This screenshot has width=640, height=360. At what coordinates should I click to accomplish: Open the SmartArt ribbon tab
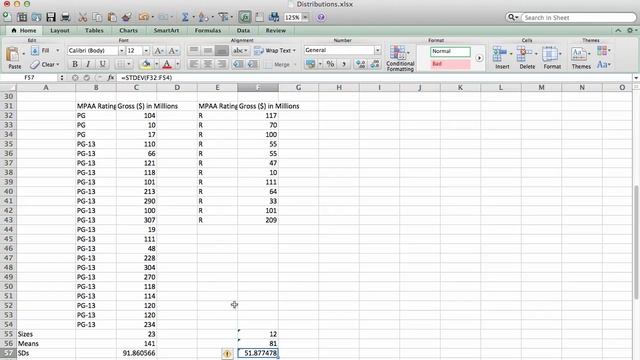pyautogui.click(x=166, y=31)
